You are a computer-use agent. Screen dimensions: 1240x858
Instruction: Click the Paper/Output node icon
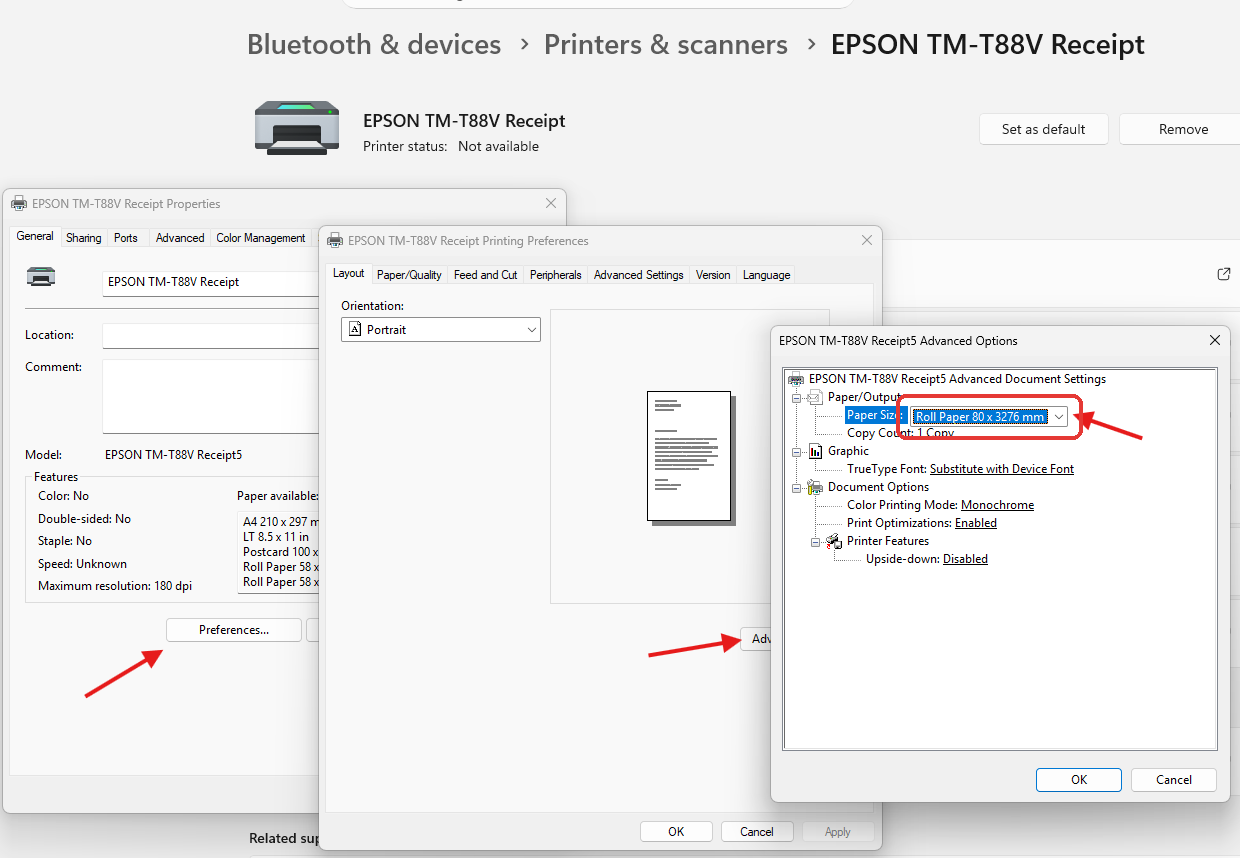click(814, 397)
